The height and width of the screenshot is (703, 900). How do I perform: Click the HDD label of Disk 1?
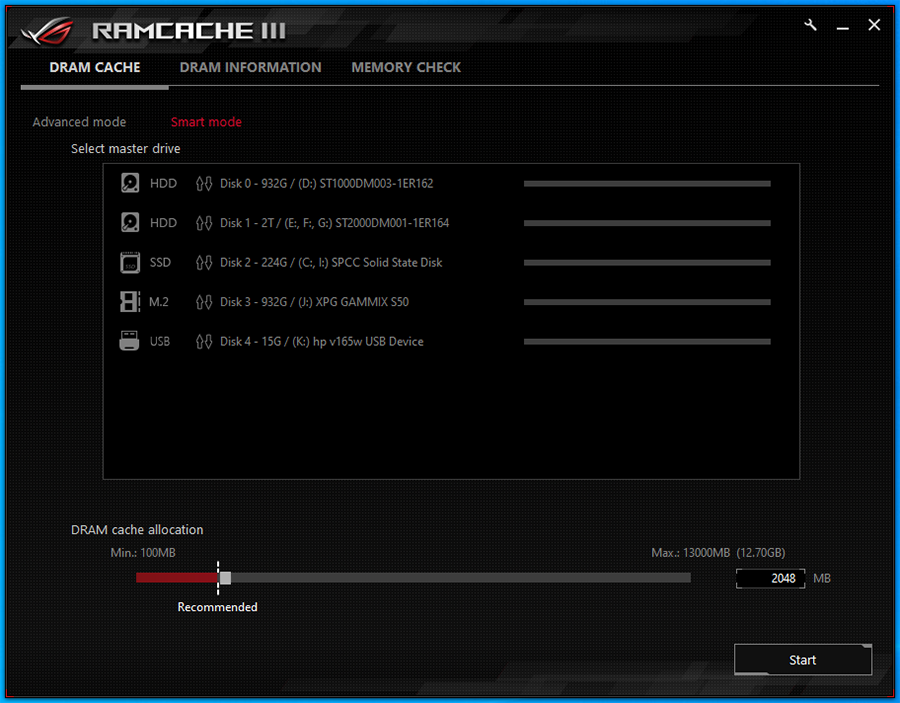pyautogui.click(x=163, y=223)
